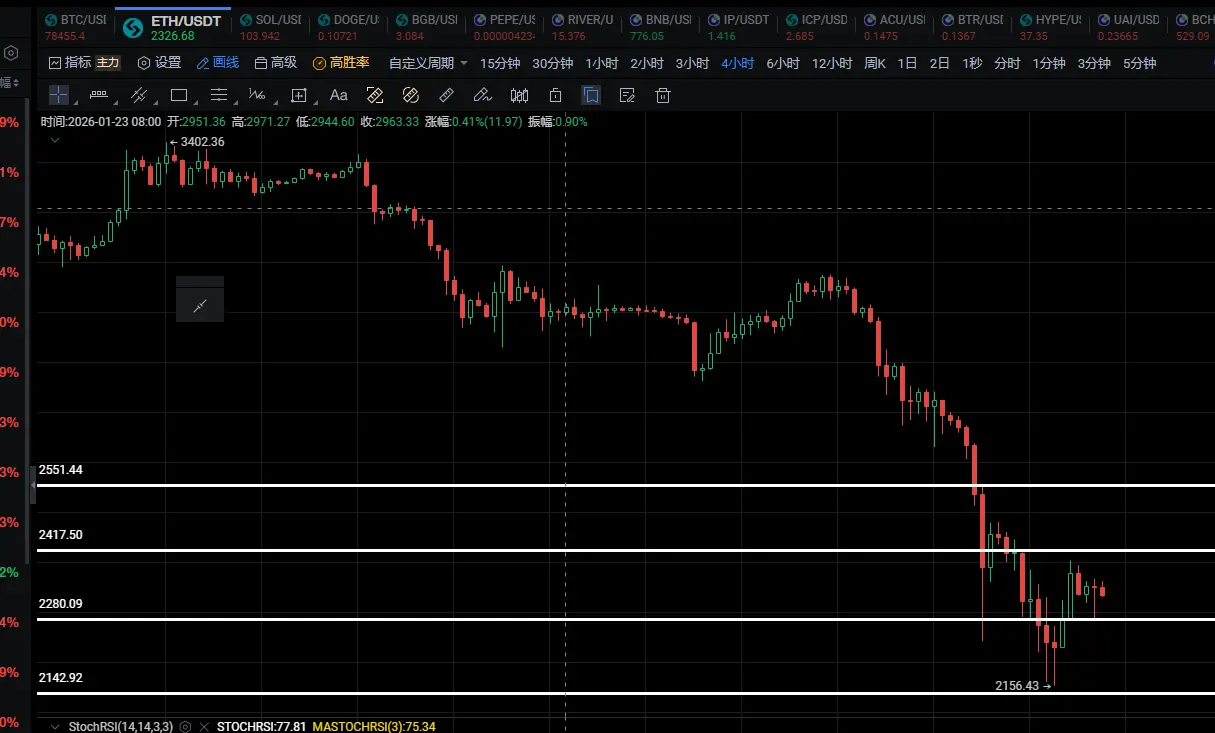1215x733 pixels.
Task: Select the multi-line horizontal levels tool
Action: [x=218, y=95]
